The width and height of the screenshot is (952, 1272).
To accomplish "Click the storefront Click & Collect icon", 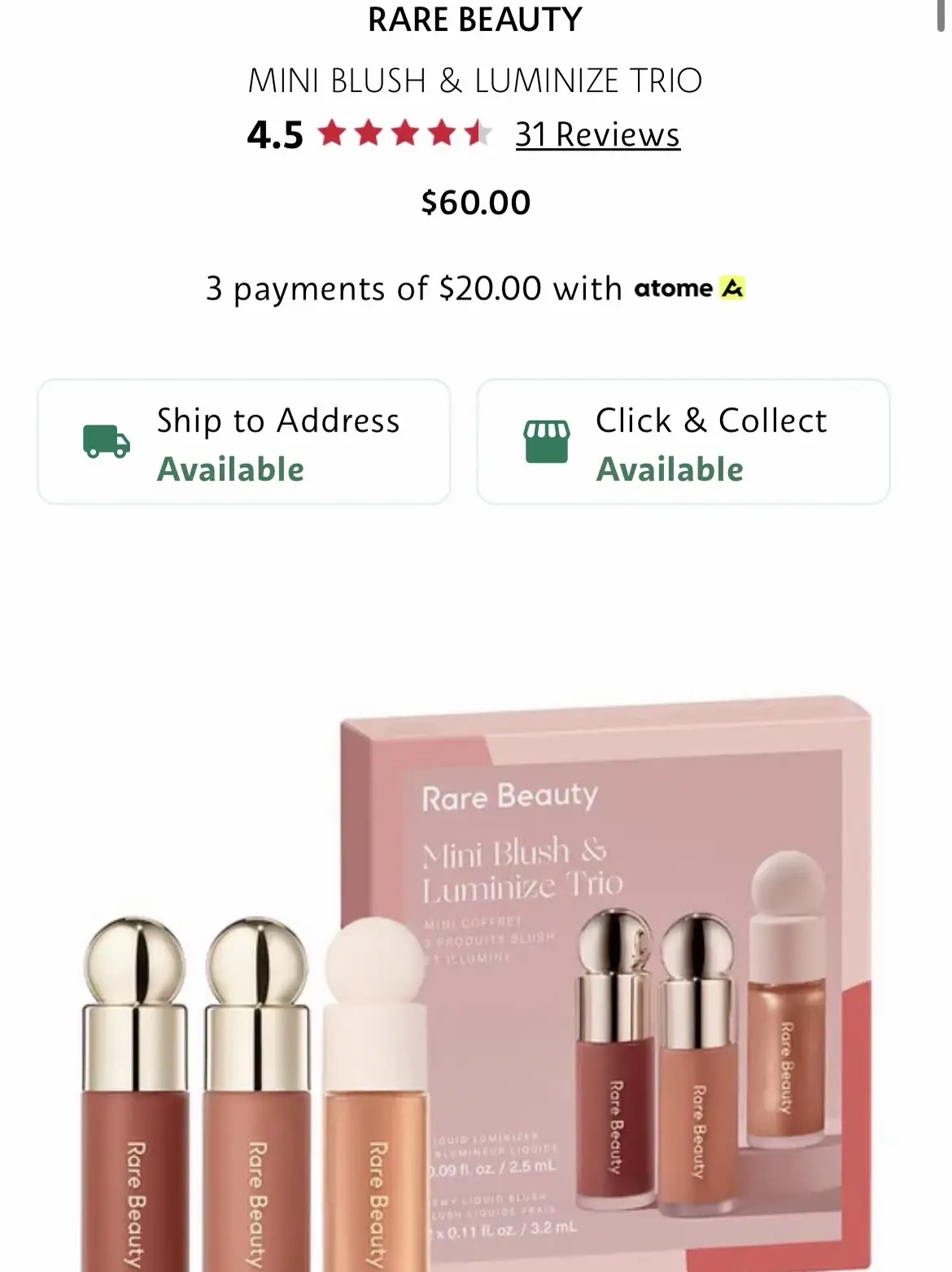I will [546, 442].
